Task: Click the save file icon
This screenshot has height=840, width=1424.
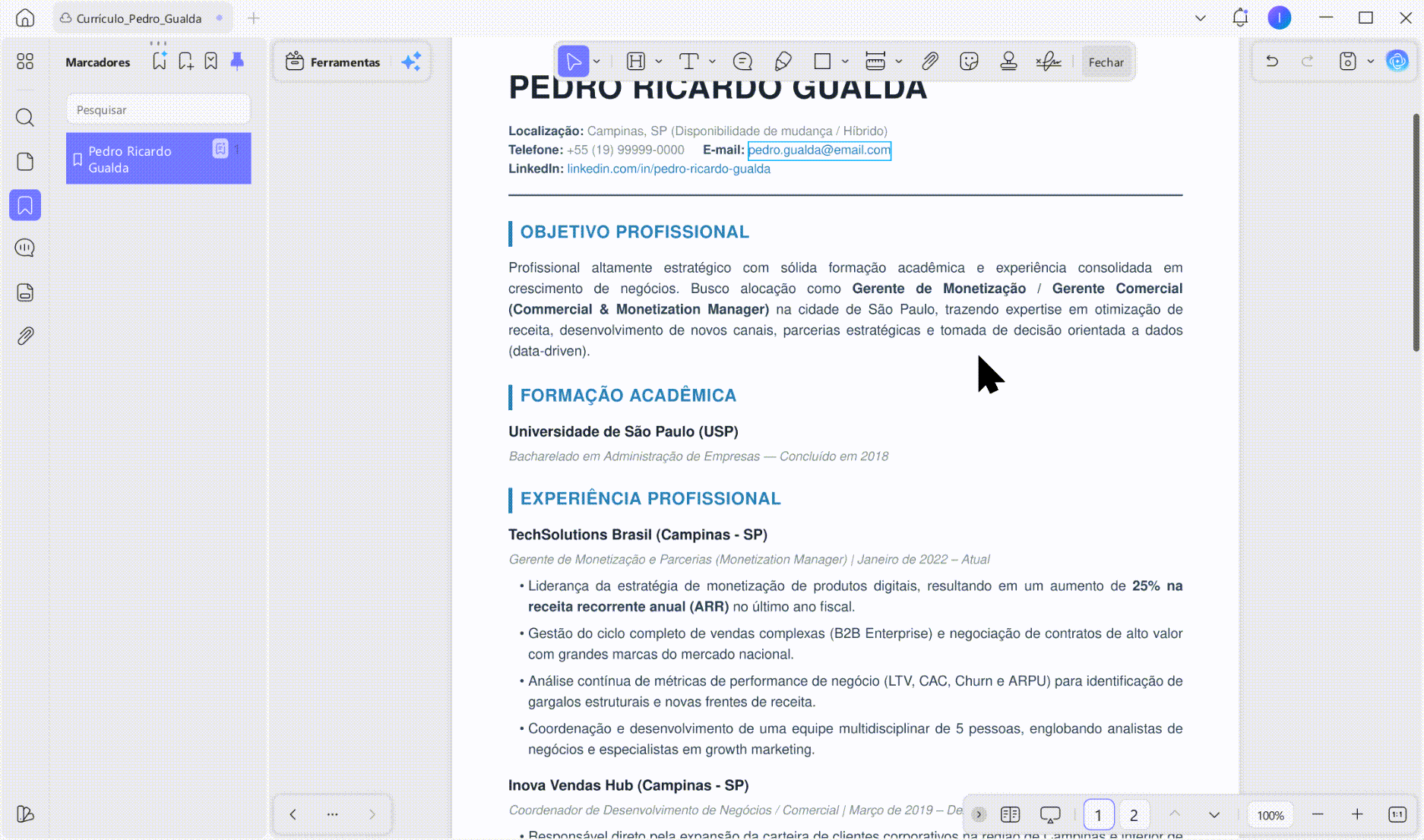Action: (1347, 62)
